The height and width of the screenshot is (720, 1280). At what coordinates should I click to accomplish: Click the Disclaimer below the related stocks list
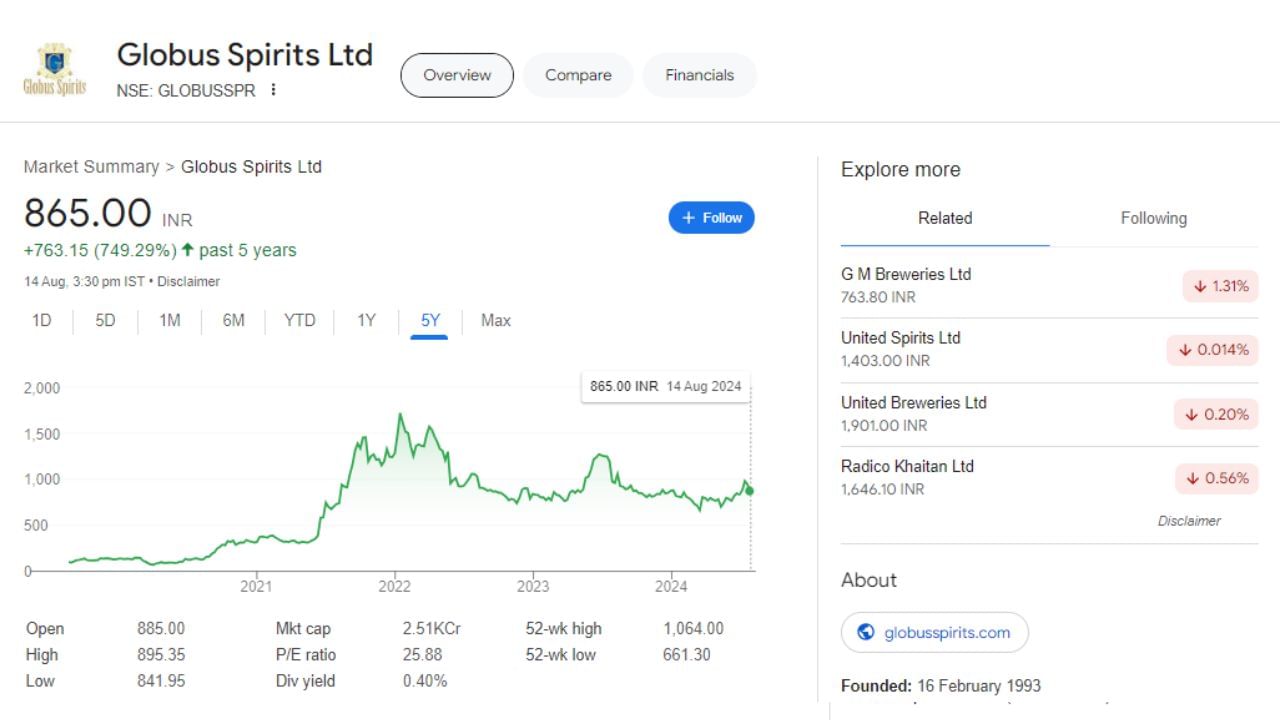pos(1189,521)
